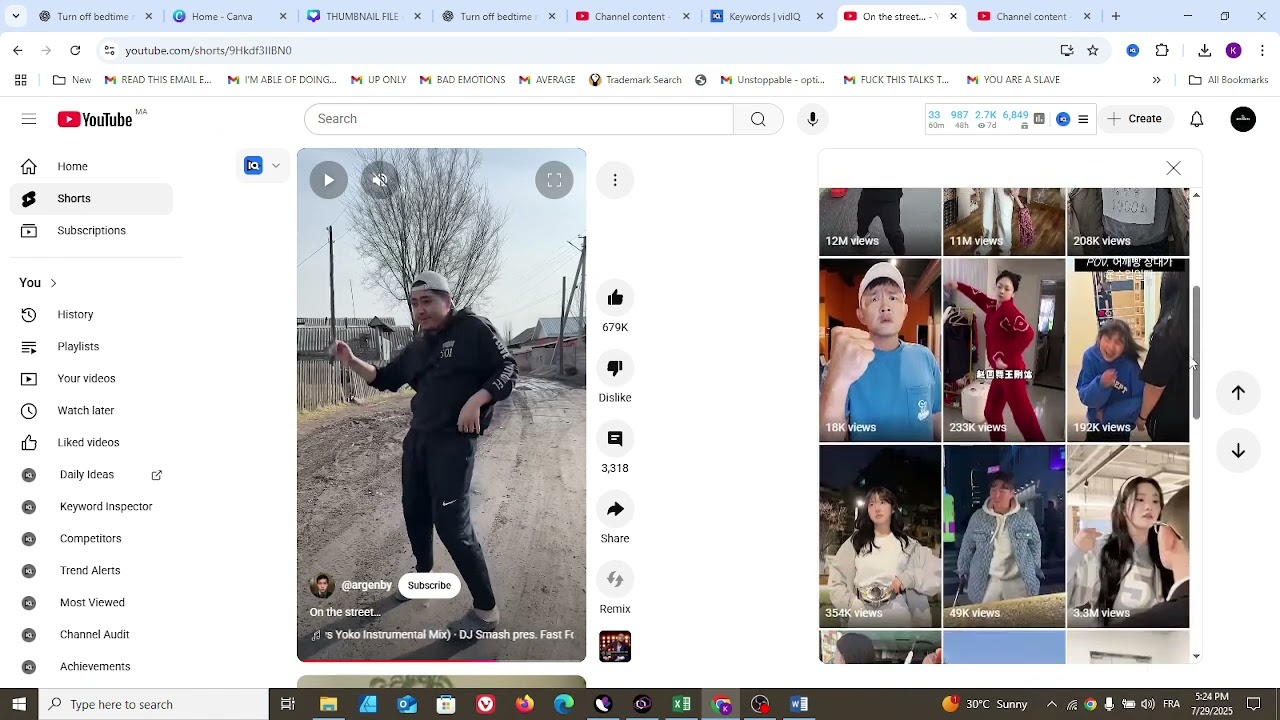Open the sound source thumbnail below Remix
1280x720 pixels.
pos(615,646)
